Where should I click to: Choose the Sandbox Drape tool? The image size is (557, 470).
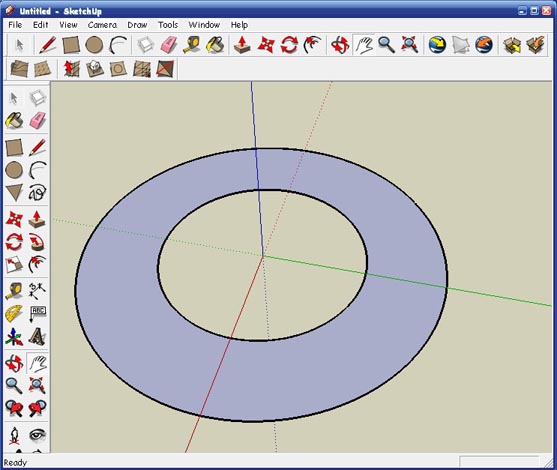(x=118, y=69)
